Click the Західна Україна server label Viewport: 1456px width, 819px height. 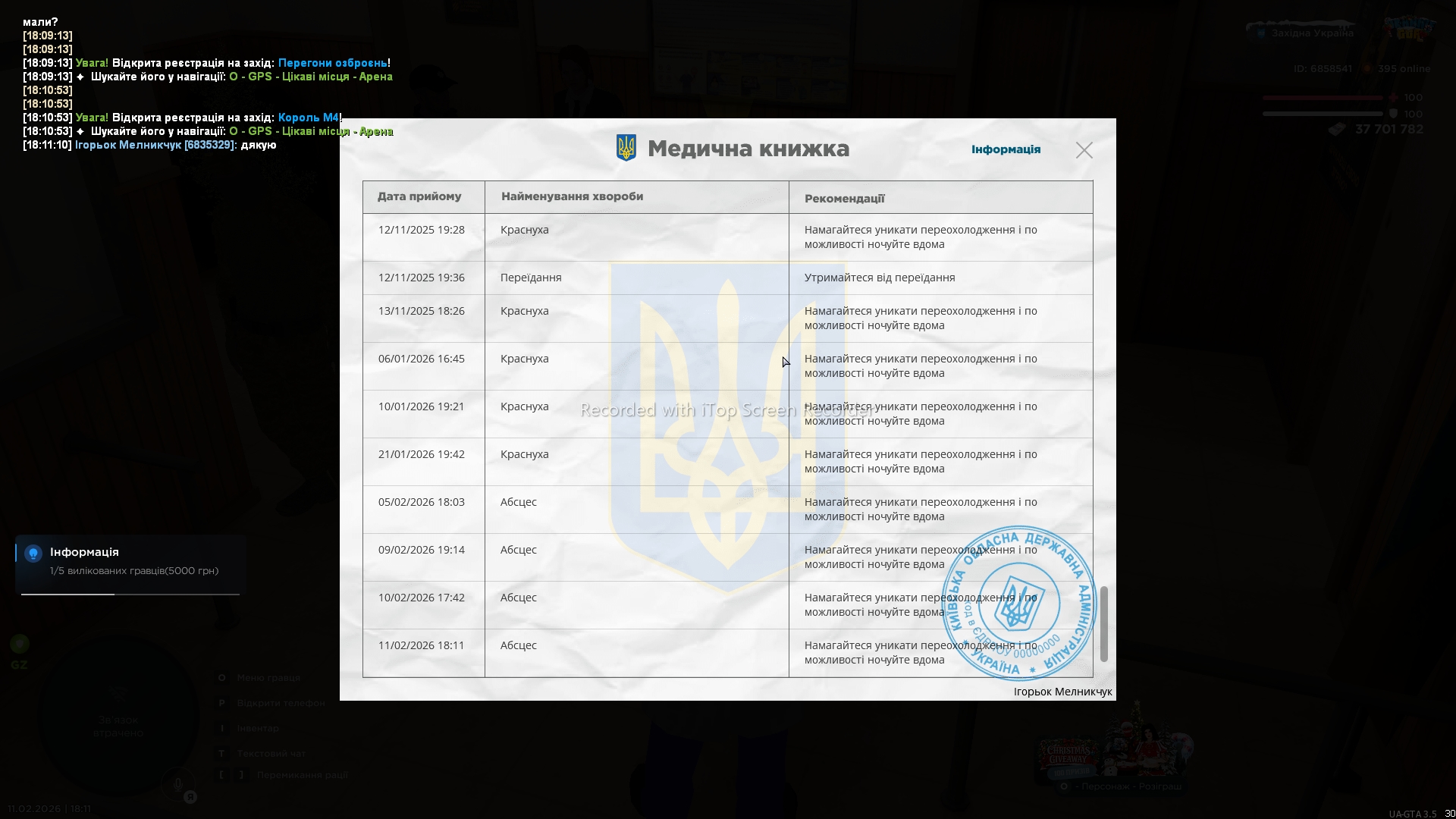click(x=1312, y=33)
